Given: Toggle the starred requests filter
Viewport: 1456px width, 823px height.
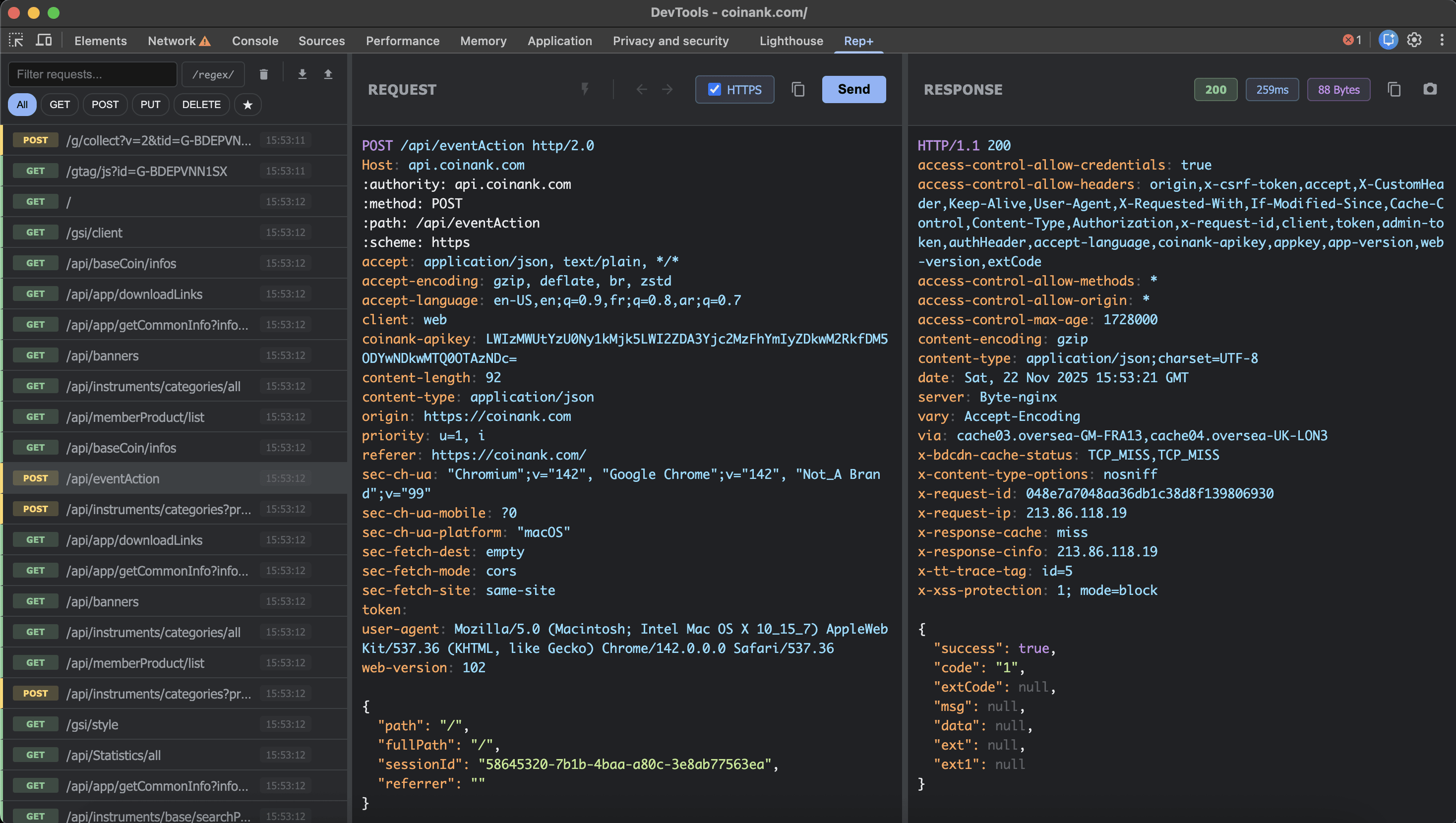Looking at the screenshot, I should coord(247,105).
